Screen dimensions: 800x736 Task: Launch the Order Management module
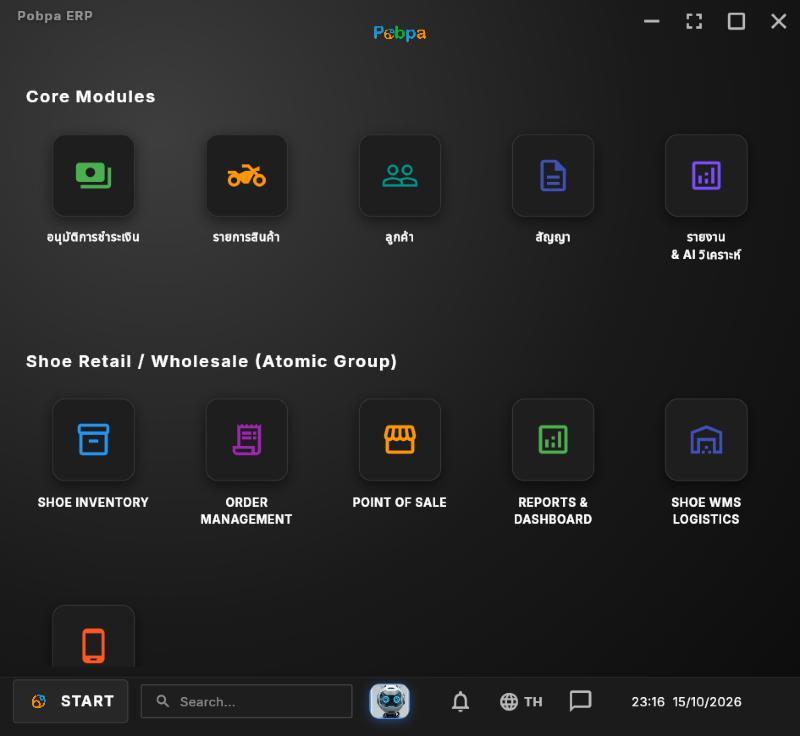(246, 440)
